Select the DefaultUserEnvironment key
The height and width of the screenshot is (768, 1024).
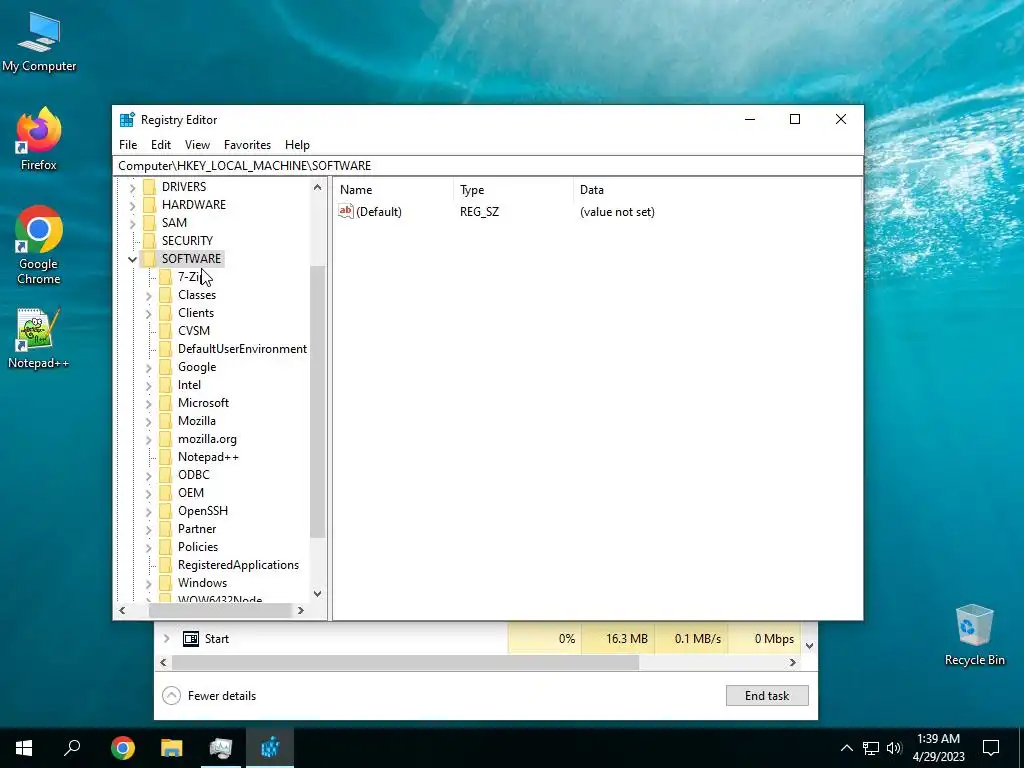[x=242, y=349]
